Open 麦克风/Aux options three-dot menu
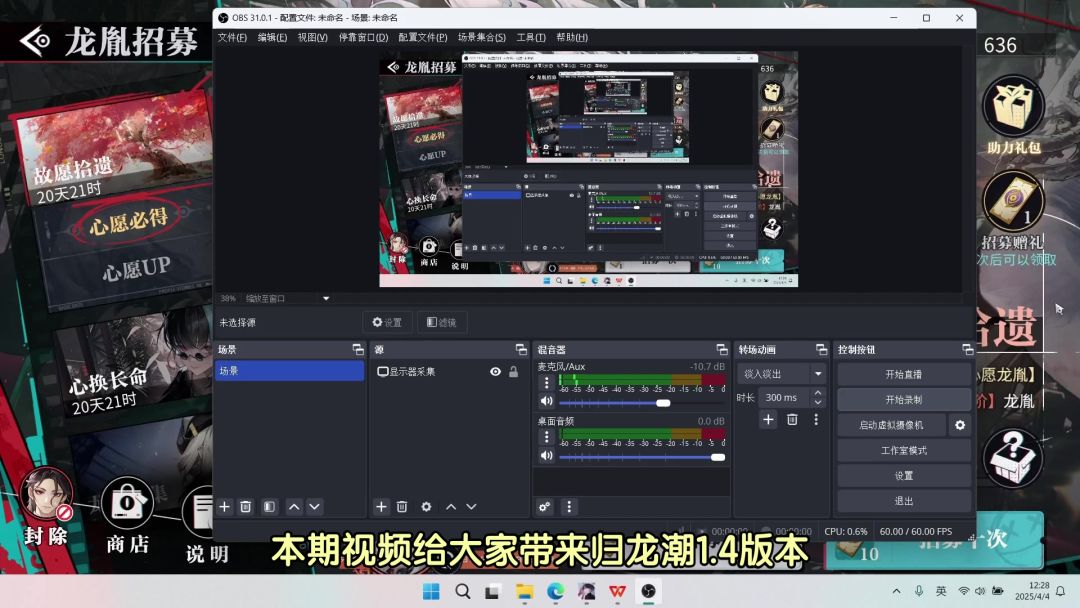Viewport: 1080px width, 608px height. click(546, 382)
